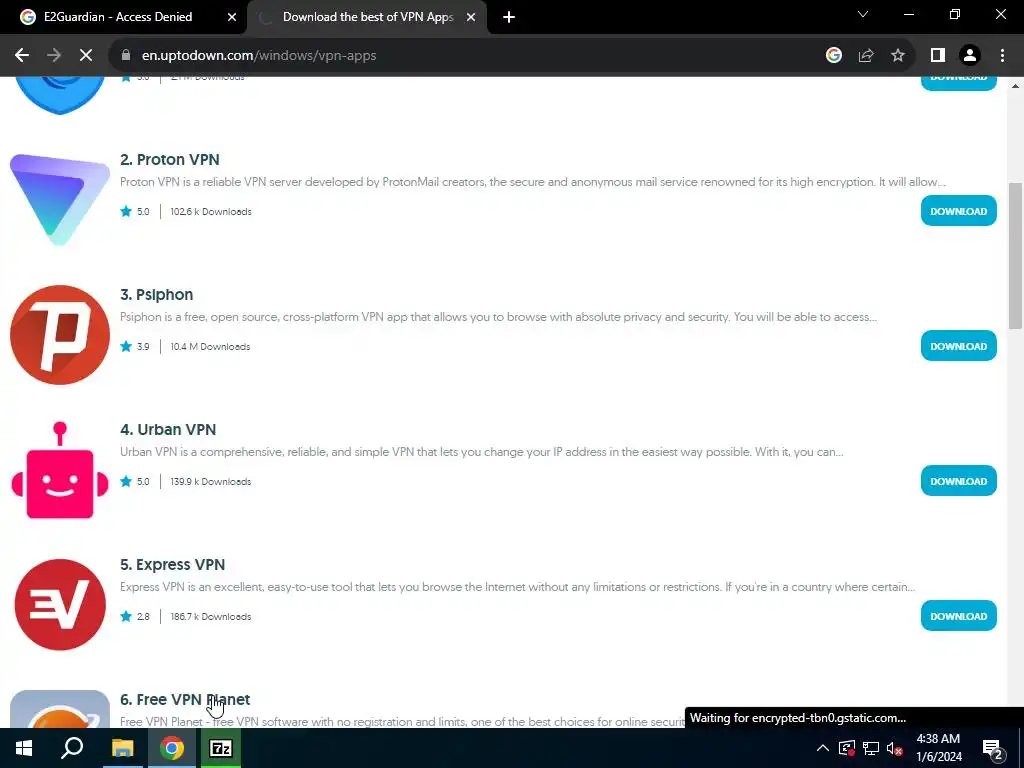Click the scrollbar up arrow
Screen dimensions: 1024x768
(x=1015, y=86)
